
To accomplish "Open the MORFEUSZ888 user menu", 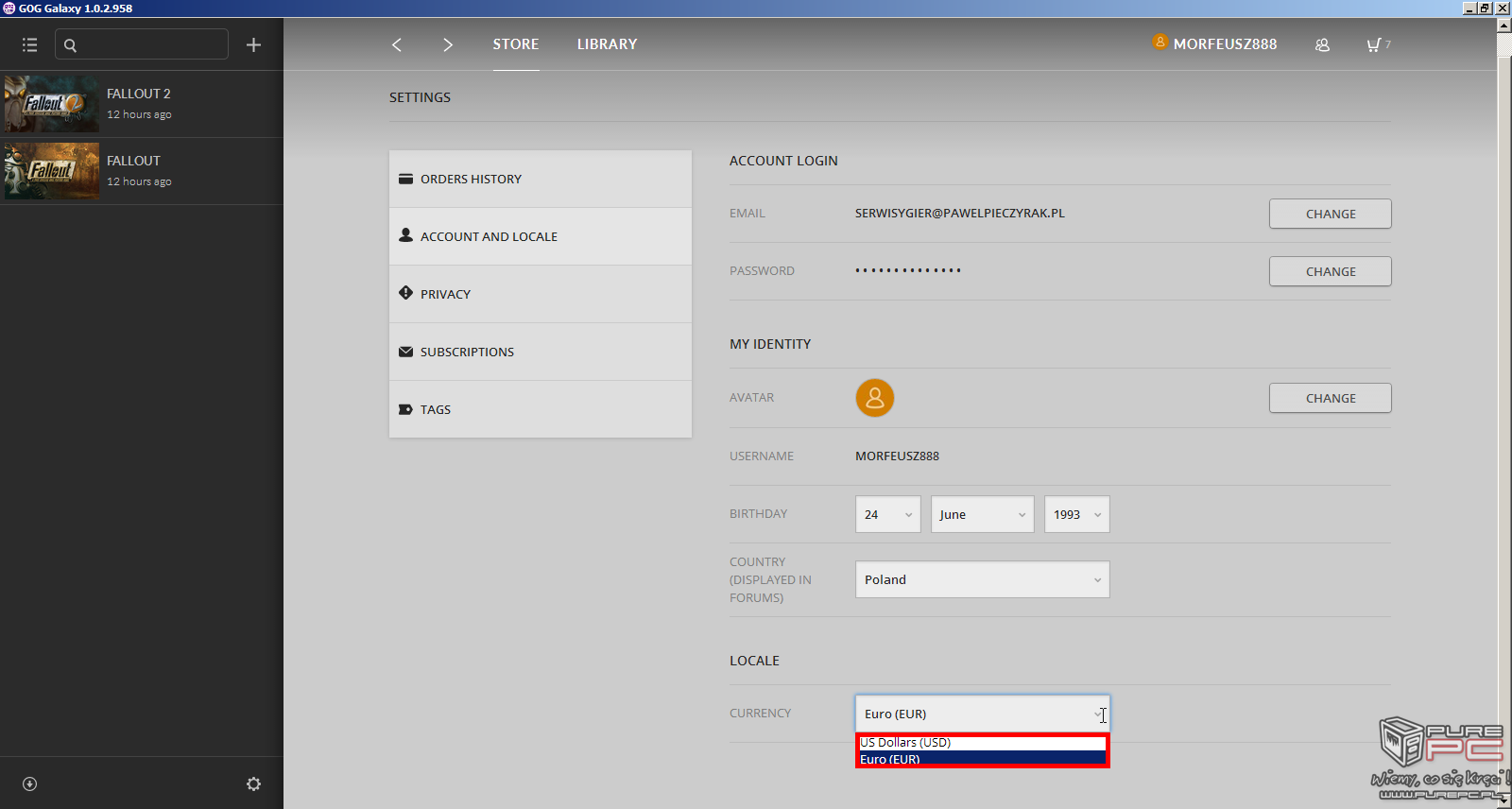I will click(x=1225, y=44).
